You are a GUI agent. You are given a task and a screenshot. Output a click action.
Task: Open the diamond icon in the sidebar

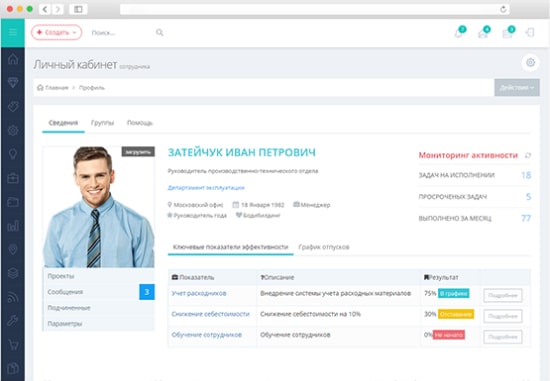click(x=13, y=83)
